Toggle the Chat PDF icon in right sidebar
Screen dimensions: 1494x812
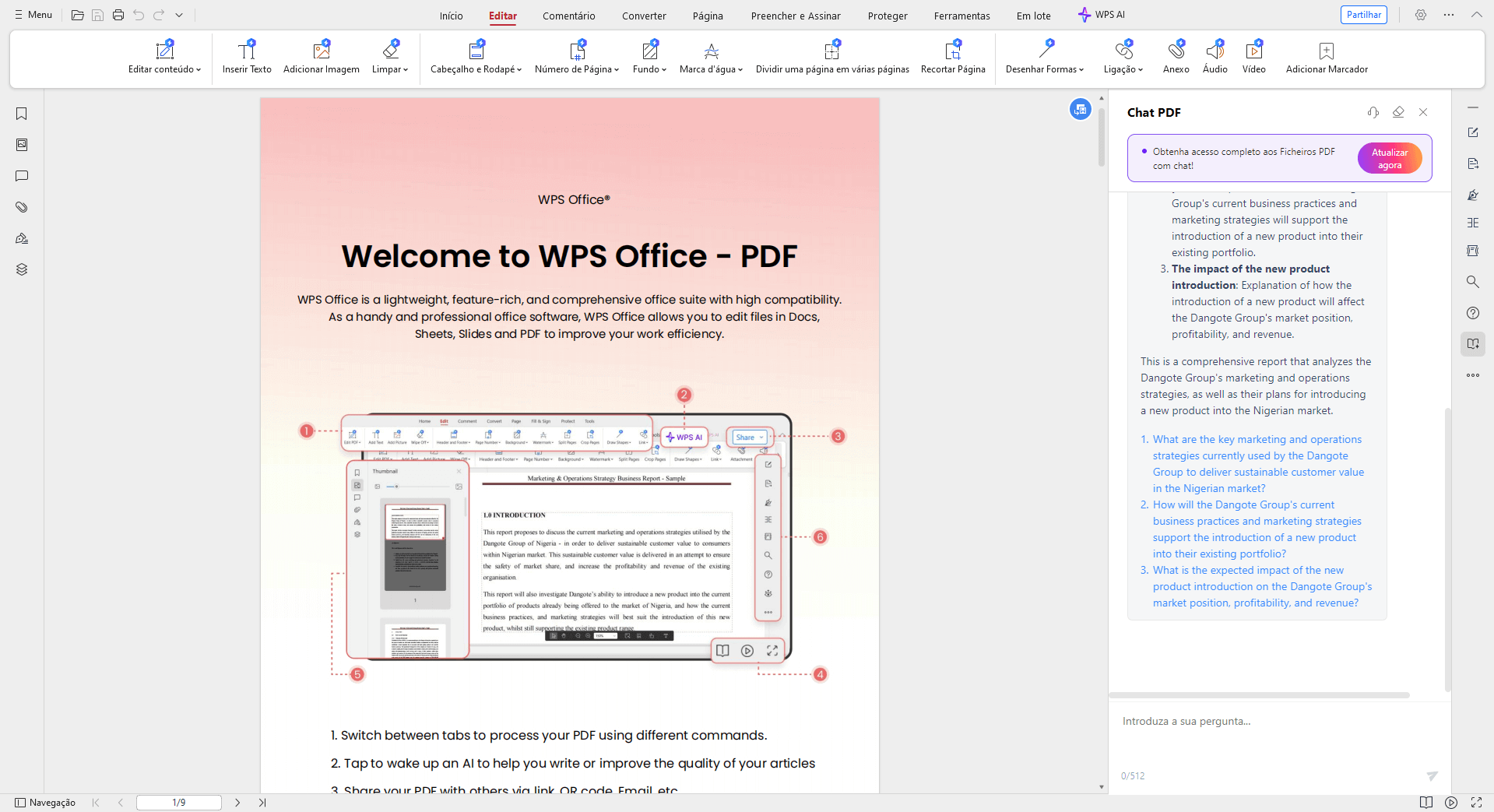[1473, 344]
